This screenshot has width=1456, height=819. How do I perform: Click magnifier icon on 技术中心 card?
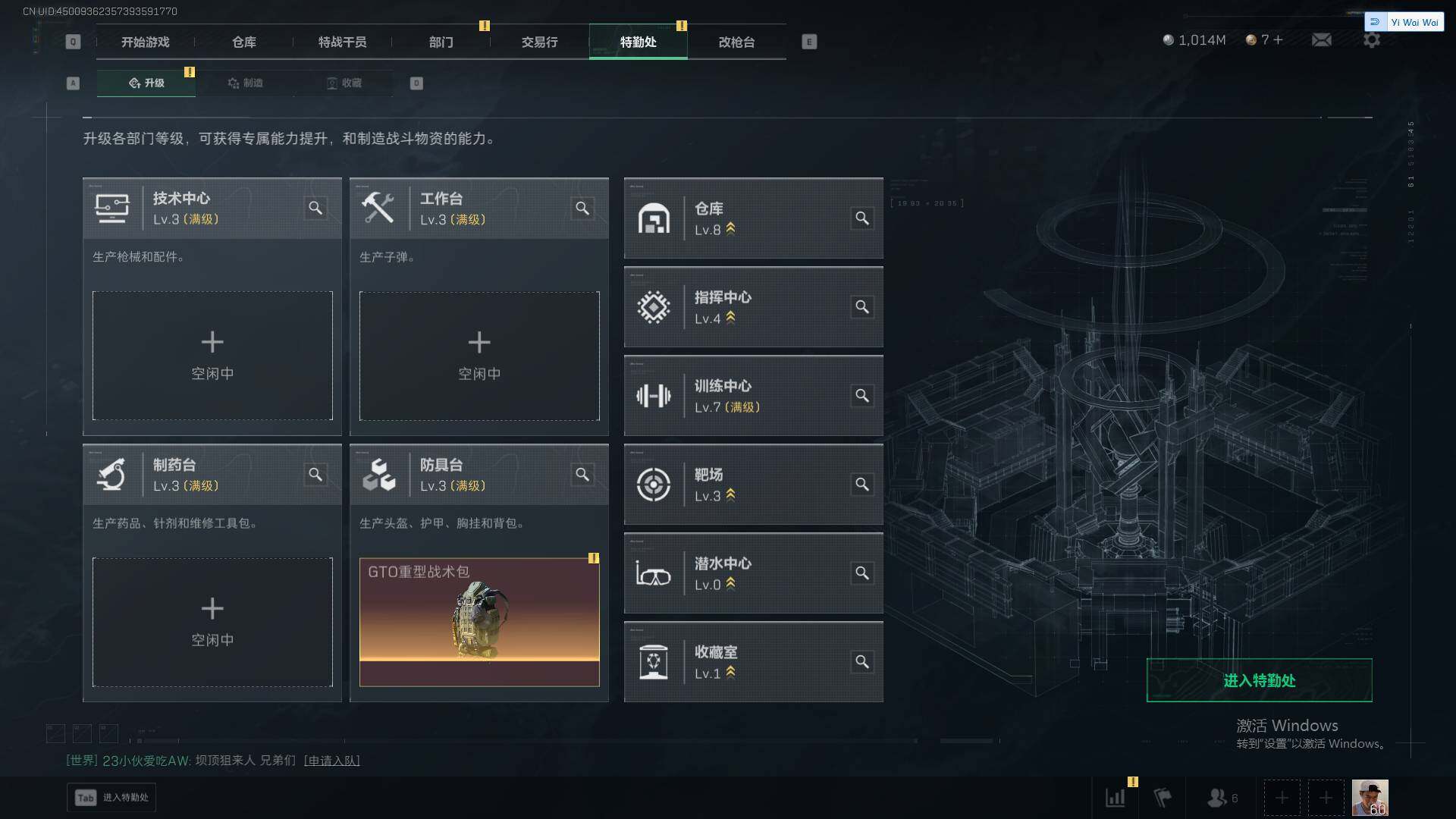pos(315,208)
